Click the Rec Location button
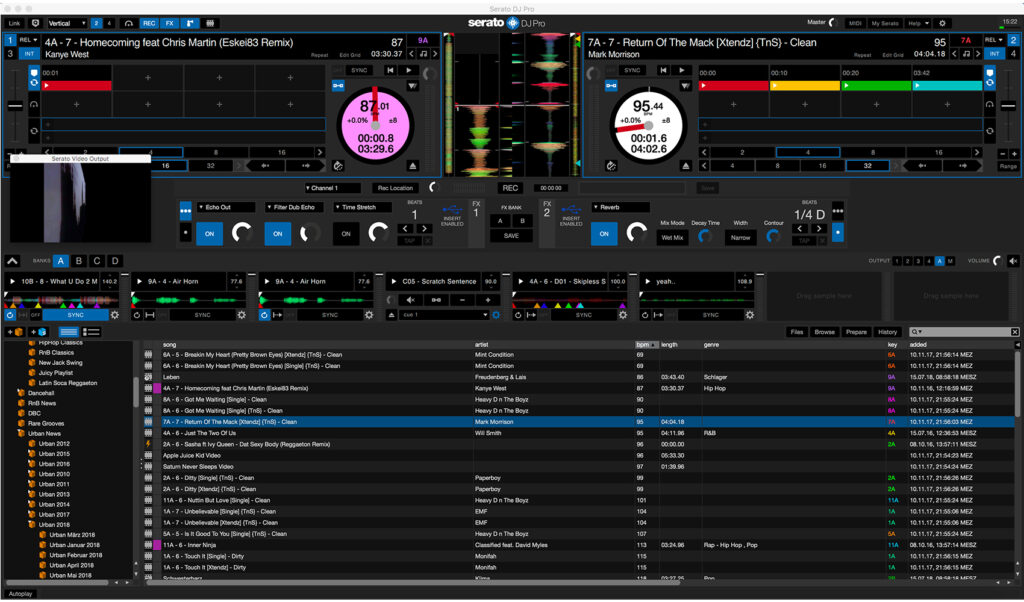1024x602 pixels. (x=395, y=188)
